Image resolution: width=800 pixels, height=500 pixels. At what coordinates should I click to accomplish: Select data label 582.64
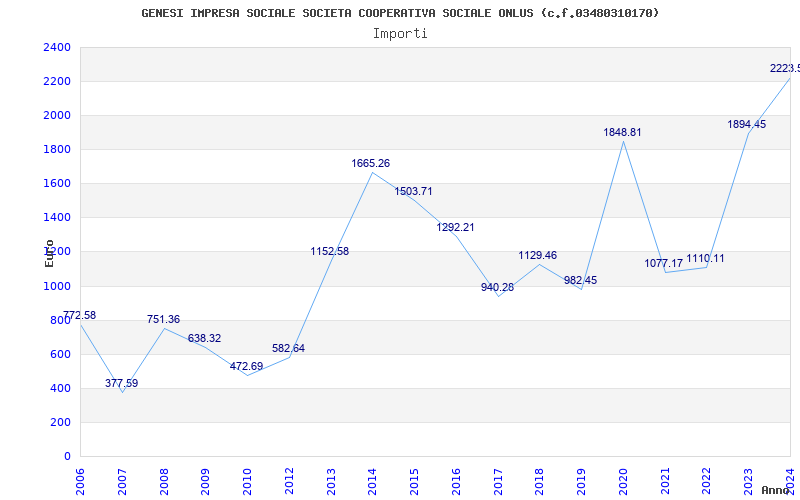click(x=288, y=348)
